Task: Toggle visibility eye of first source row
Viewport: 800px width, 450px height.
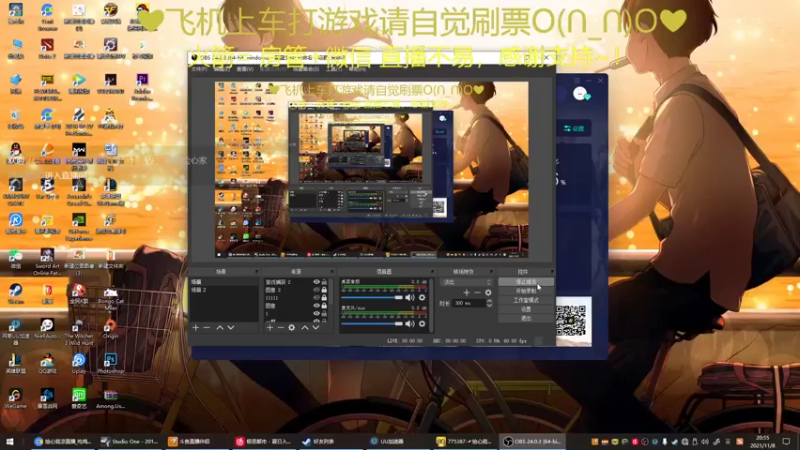Action: [316, 282]
